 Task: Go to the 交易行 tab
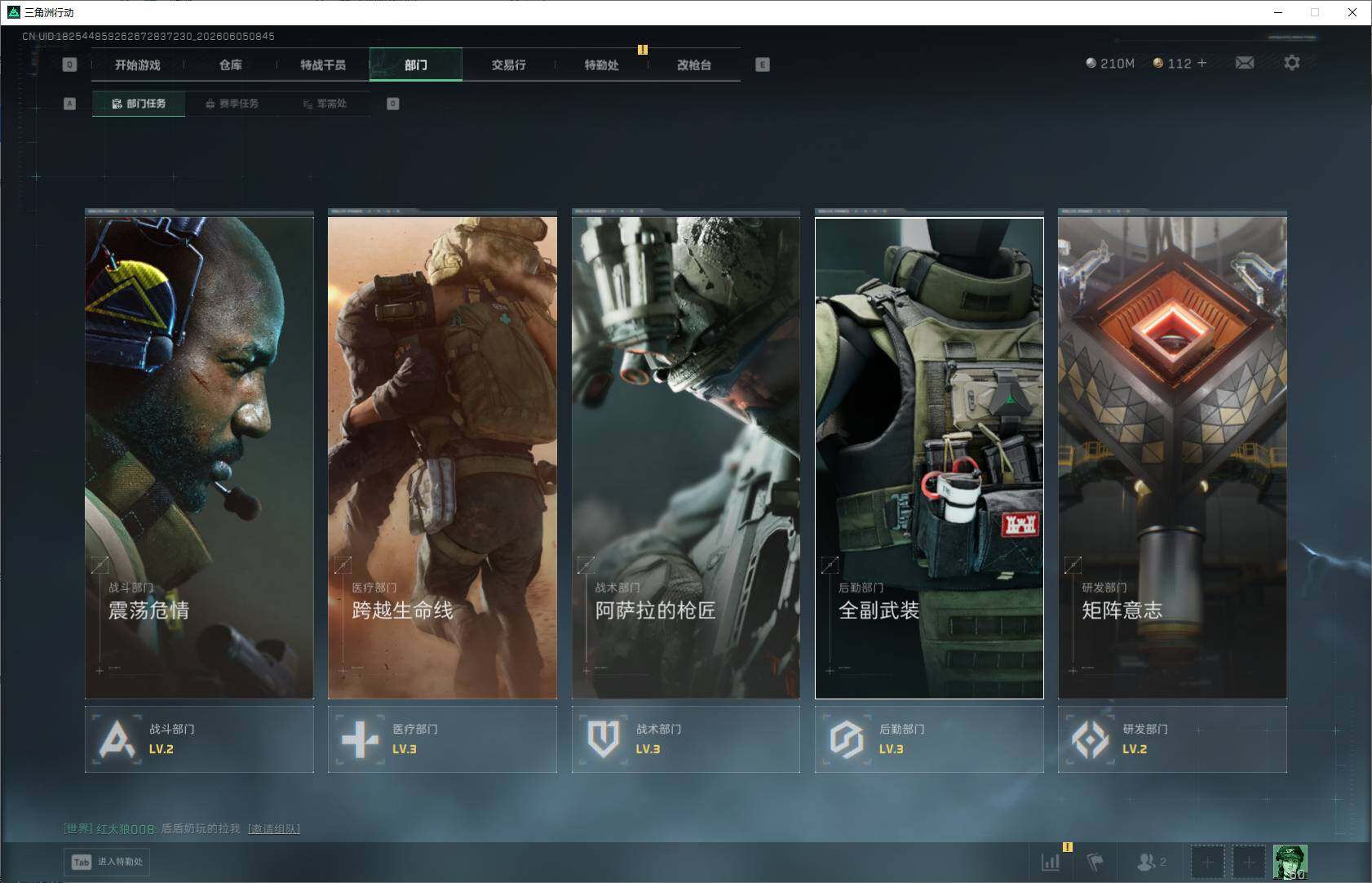(508, 64)
